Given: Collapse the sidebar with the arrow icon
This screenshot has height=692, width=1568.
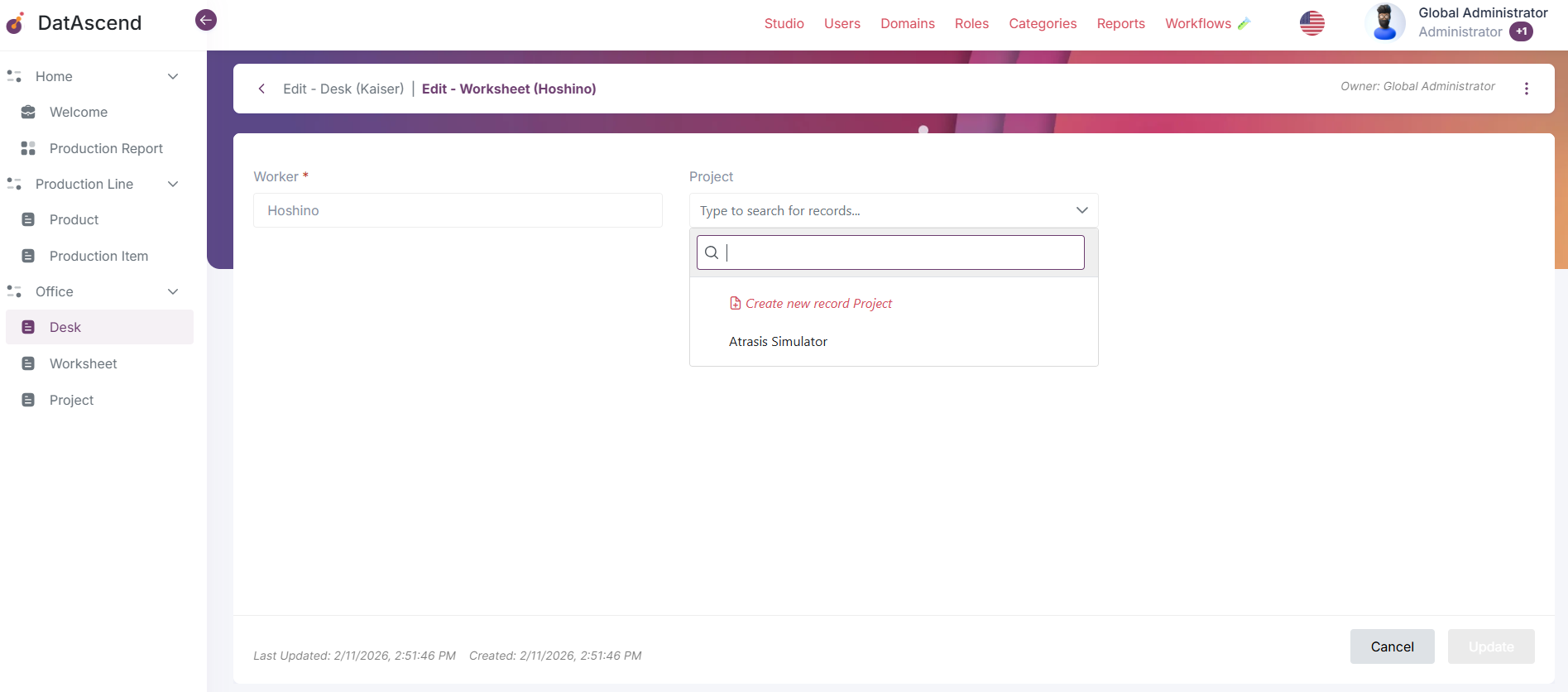Looking at the screenshot, I should [x=206, y=20].
